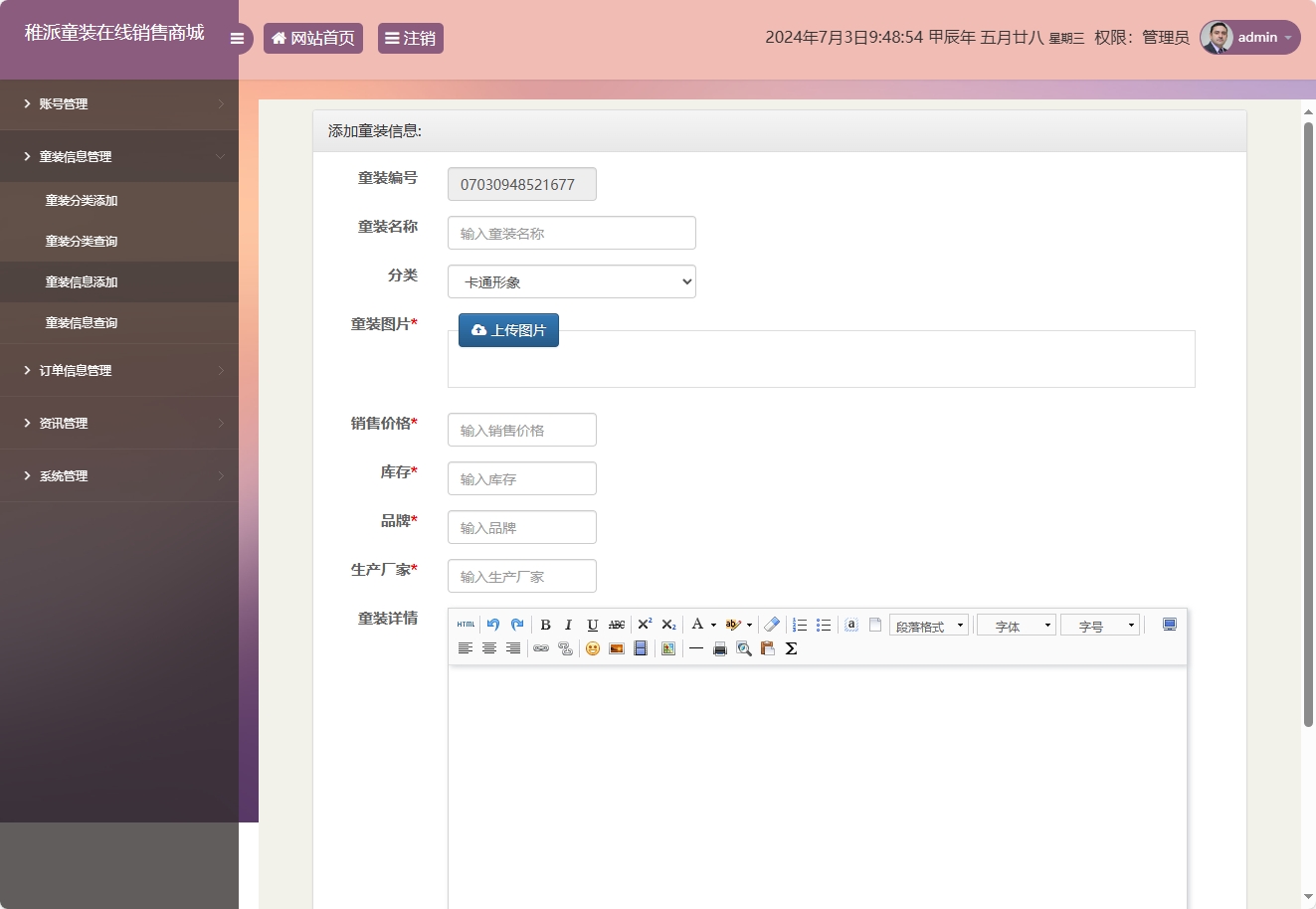Open the HTML source view icon
The image size is (1316, 909).
[x=466, y=625]
